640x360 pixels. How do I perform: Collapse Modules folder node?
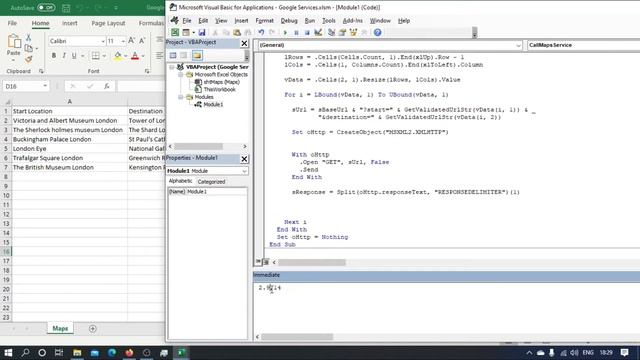point(180,97)
